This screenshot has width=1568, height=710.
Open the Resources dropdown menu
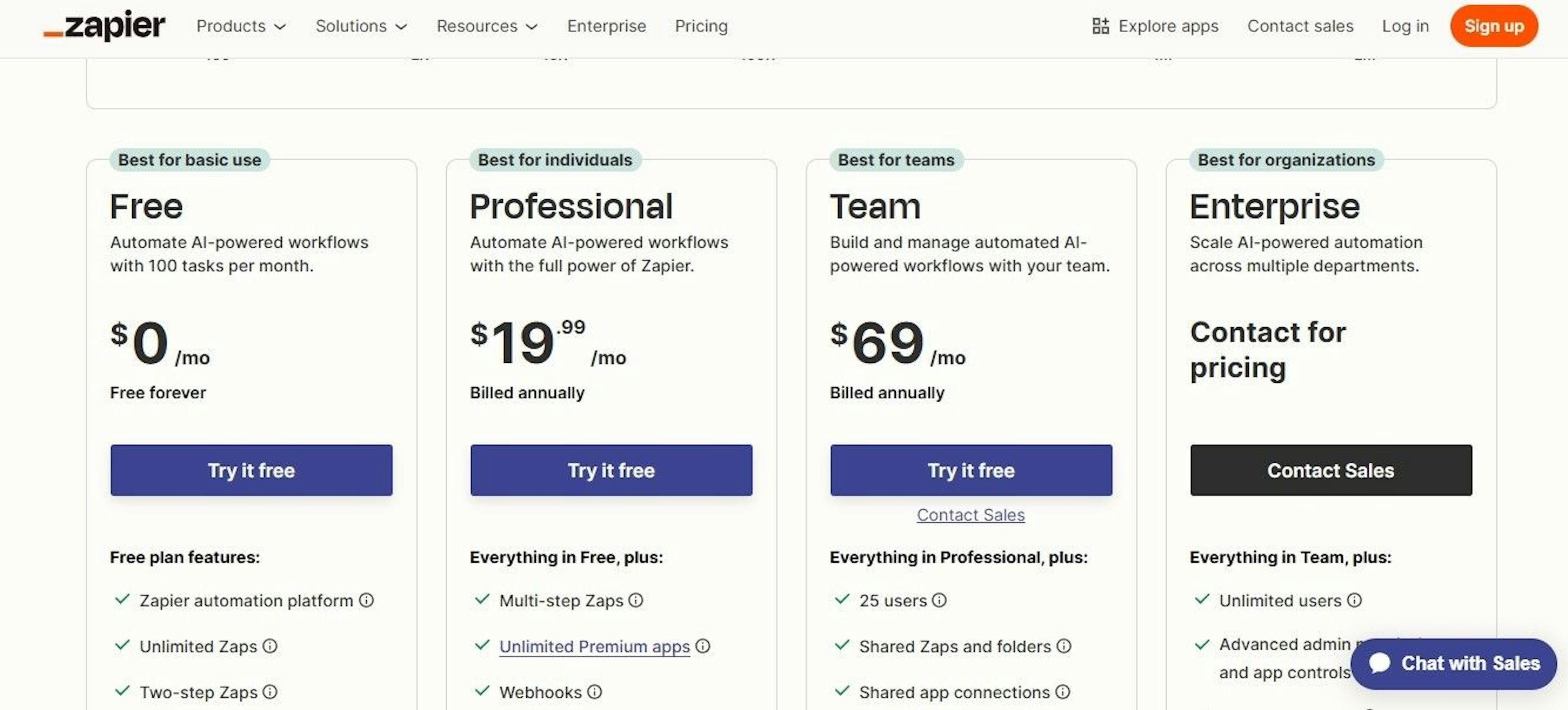[x=487, y=26]
